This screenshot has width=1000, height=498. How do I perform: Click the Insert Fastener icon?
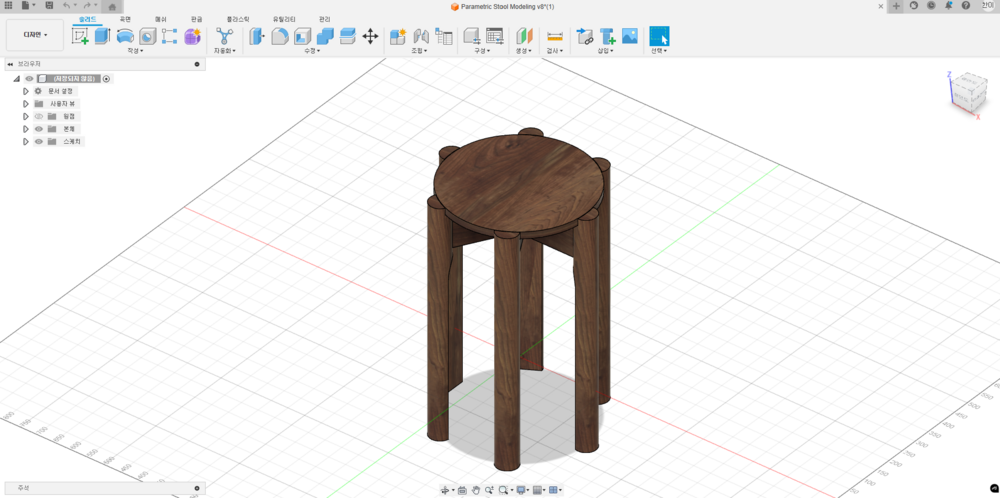click(x=607, y=36)
